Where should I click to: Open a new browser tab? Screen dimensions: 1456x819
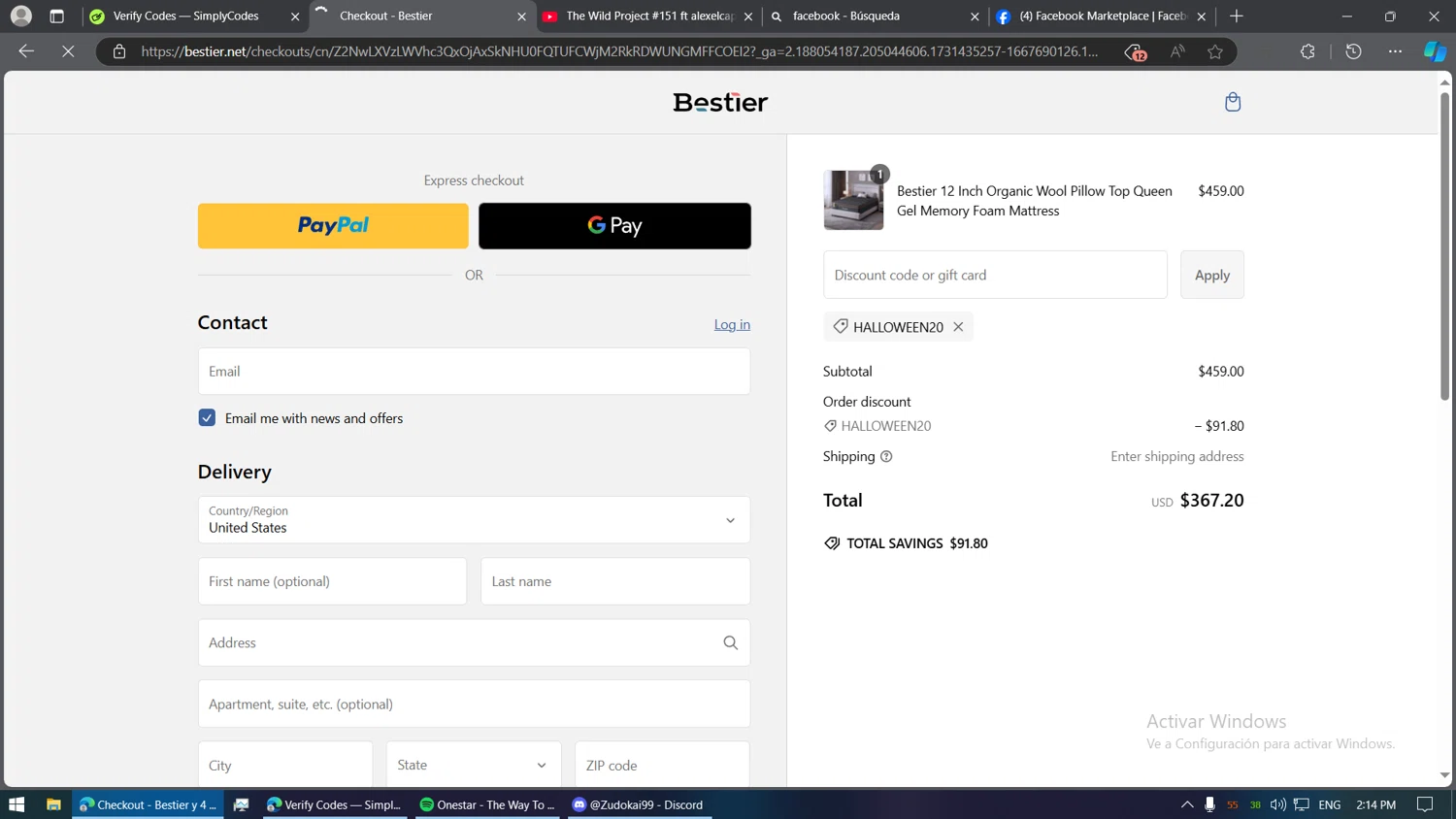click(1236, 16)
